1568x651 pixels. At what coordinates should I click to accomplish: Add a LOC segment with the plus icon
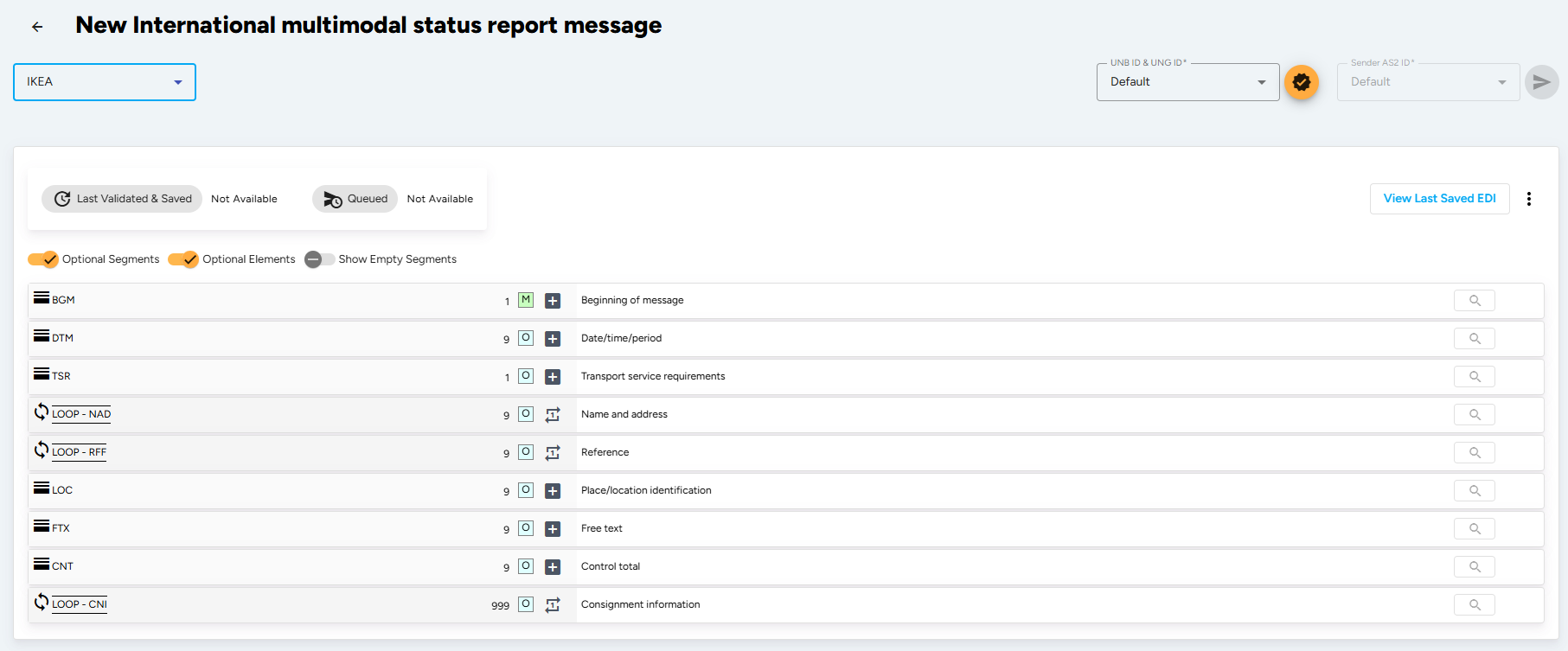coord(553,491)
